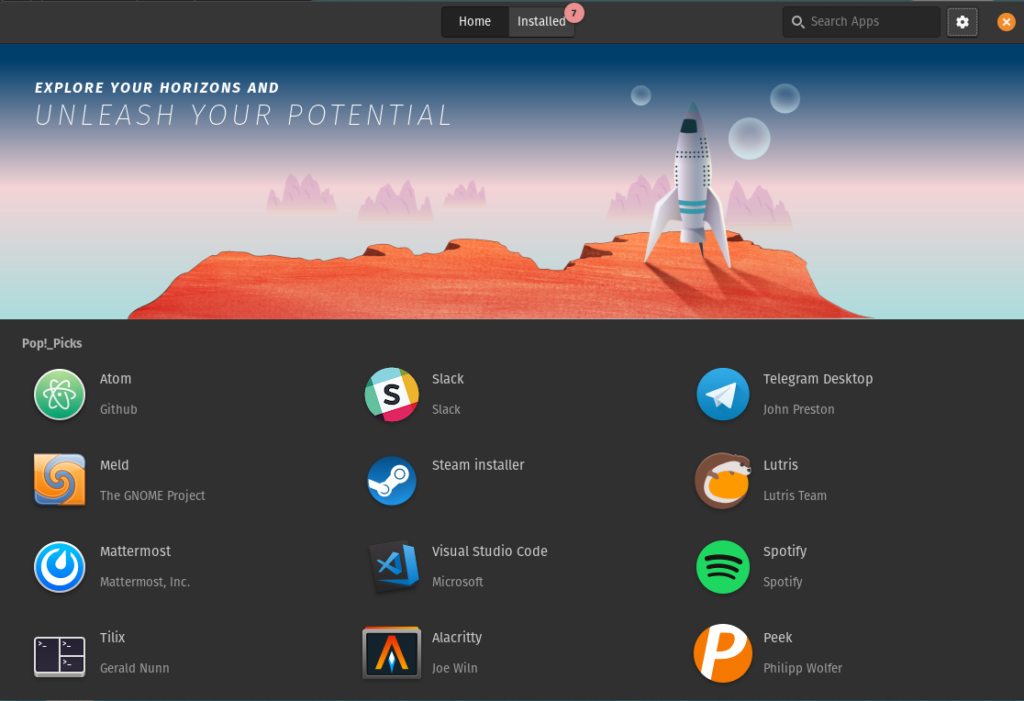Select the Tilix app title
This screenshot has width=1024, height=701.
point(112,638)
